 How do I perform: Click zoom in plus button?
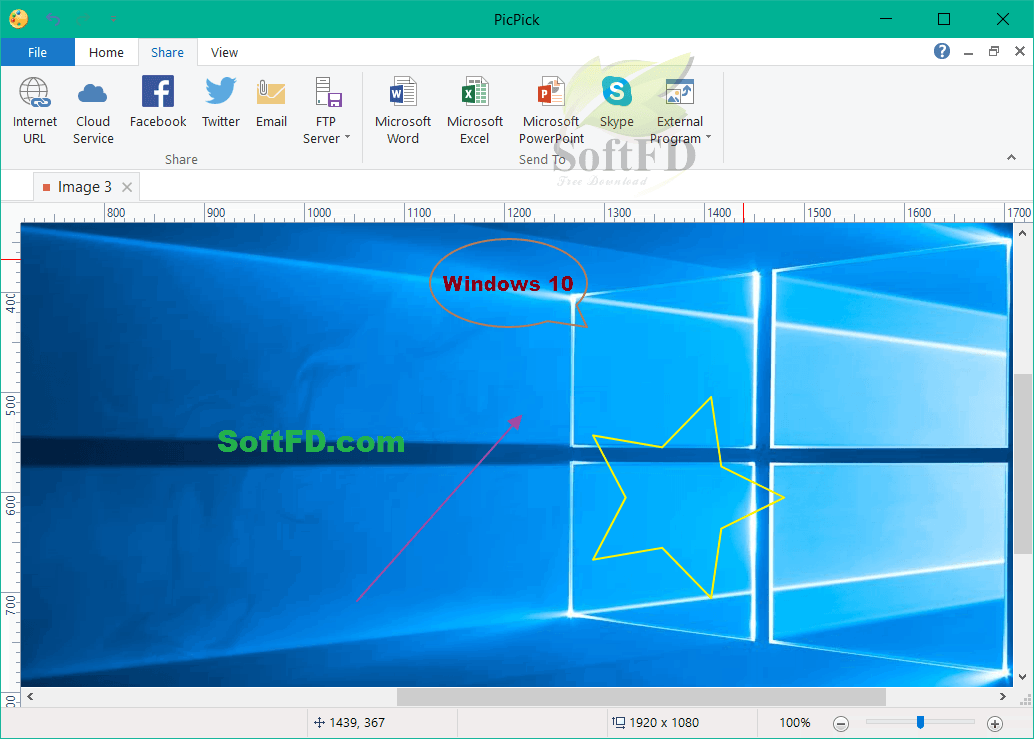[x=995, y=724]
